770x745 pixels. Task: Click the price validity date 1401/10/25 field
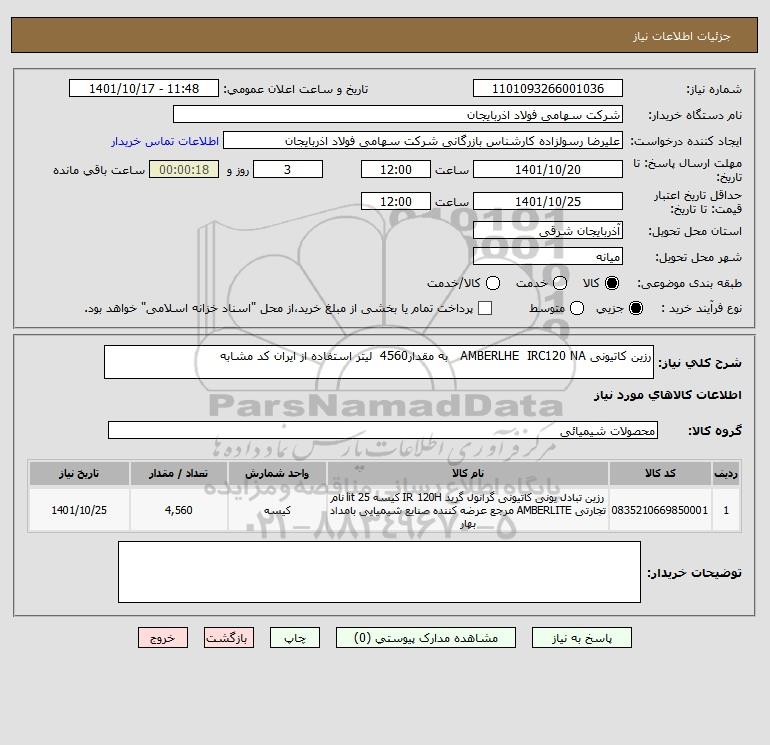(x=548, y=201)
